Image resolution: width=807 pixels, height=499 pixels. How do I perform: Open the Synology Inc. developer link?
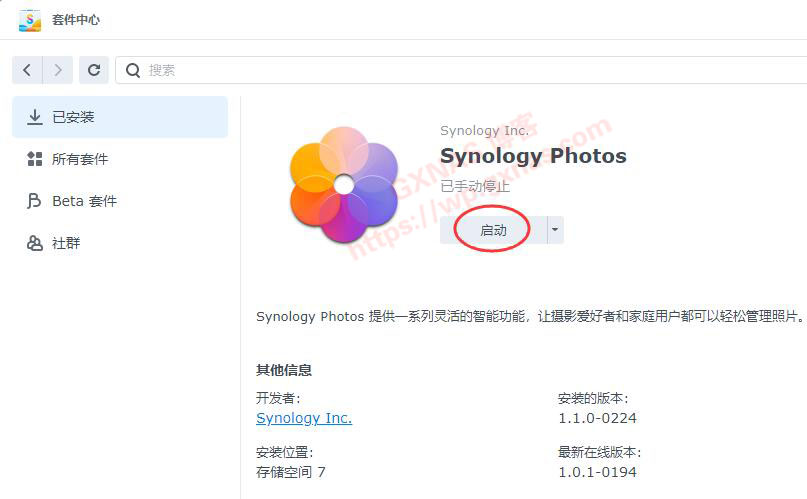[x=304, y=418]
